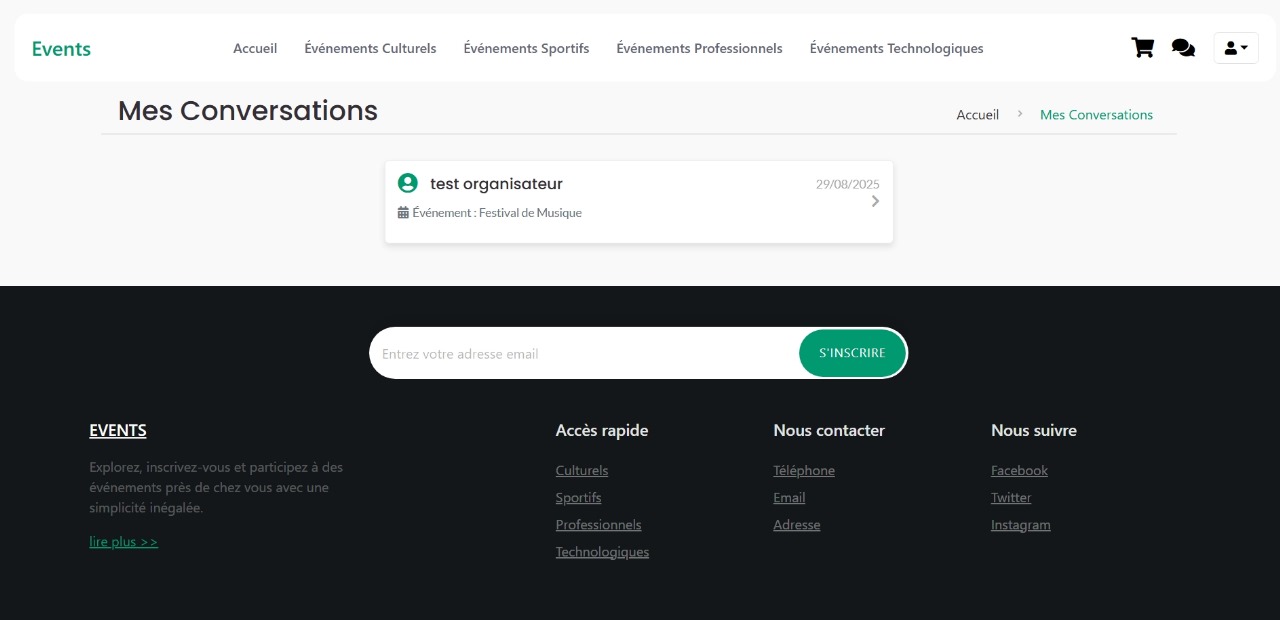Click the Accueil breadcrumb link

click(977, 115)
